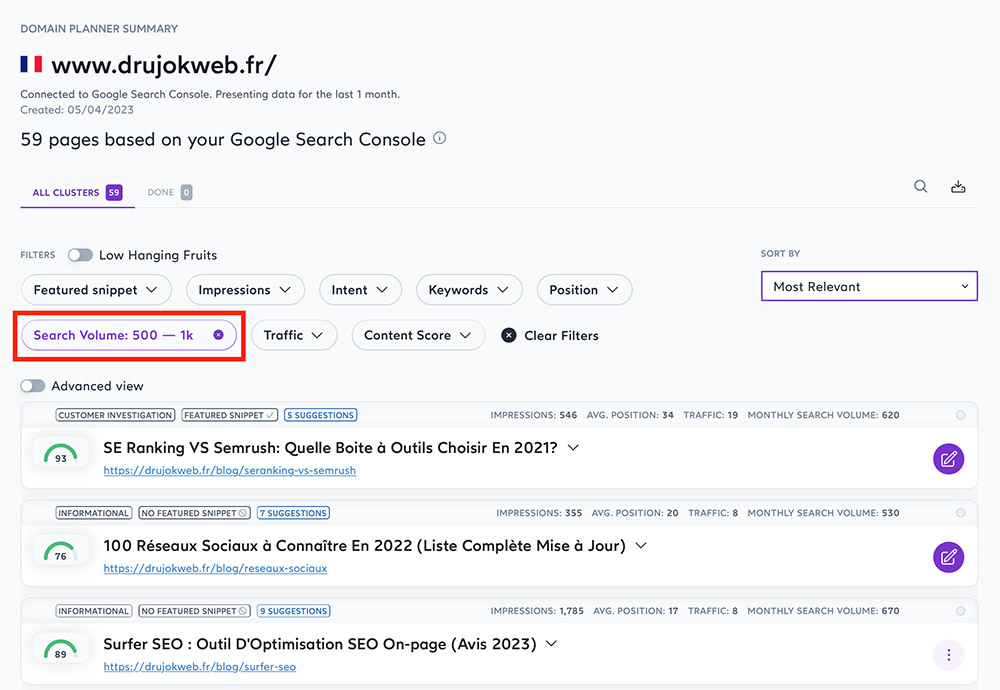Expand the 100 Réseaux Sociaux cluster chevron
Viewport: 1000px width, 690px height.
click(641, 546)
